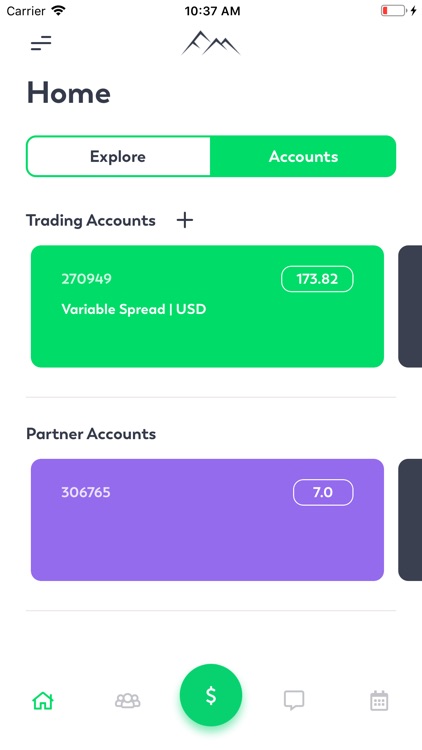Select the Accounts segment
The image size is (422, 750).
tap(303, 156)
